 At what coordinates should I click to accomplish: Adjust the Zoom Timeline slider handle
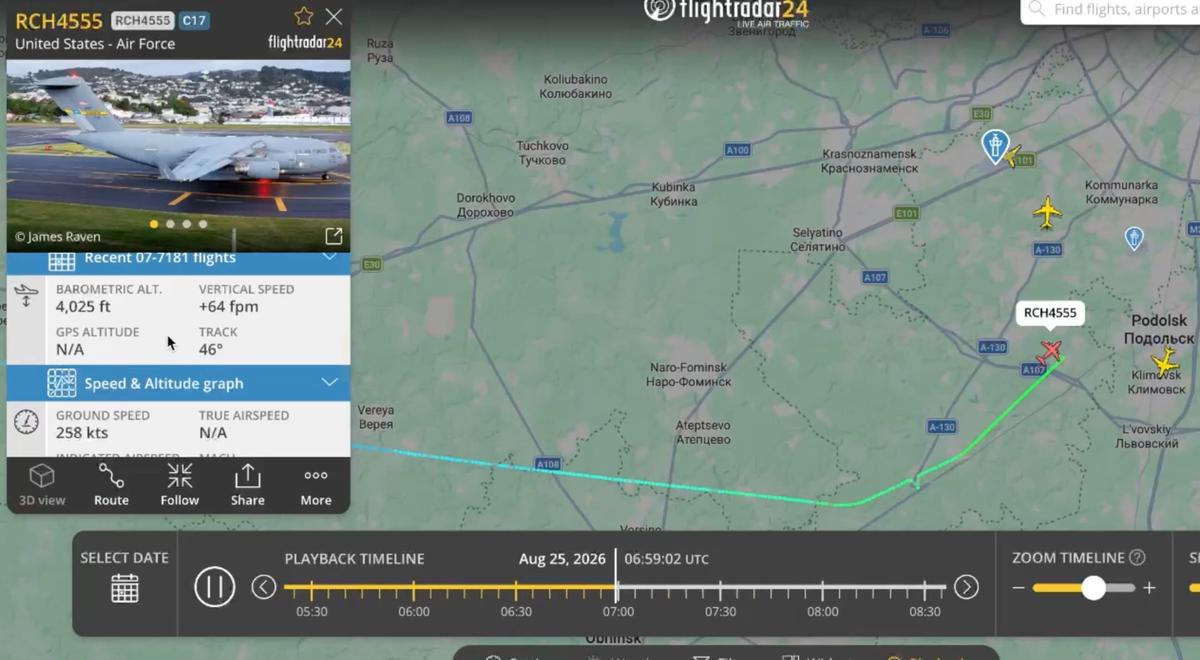(1093, 588)
